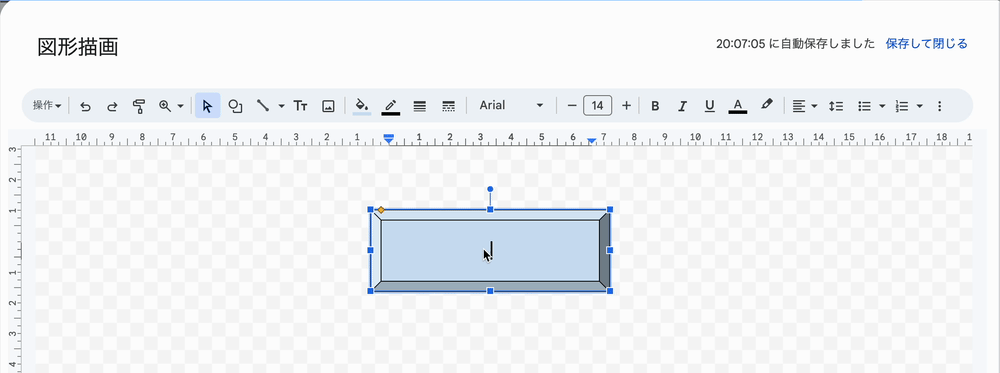The height and width of the screenshot is (373, 1000).
Task: Expand the numbered list dropdown arrow
Action: point(919,106)
